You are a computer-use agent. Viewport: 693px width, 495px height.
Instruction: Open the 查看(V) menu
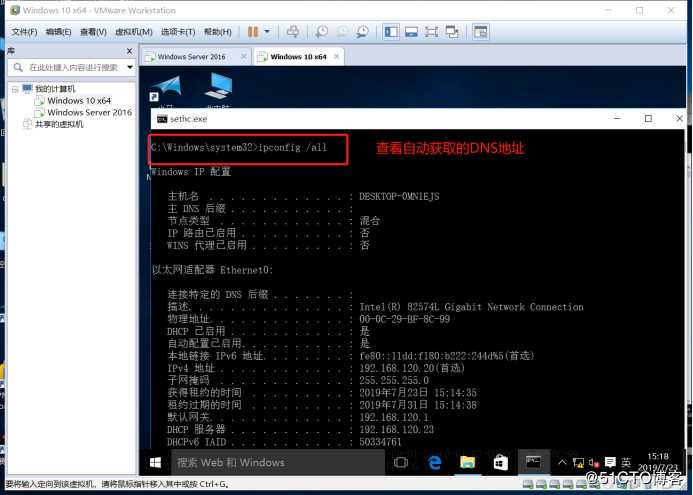coord(93,32)
